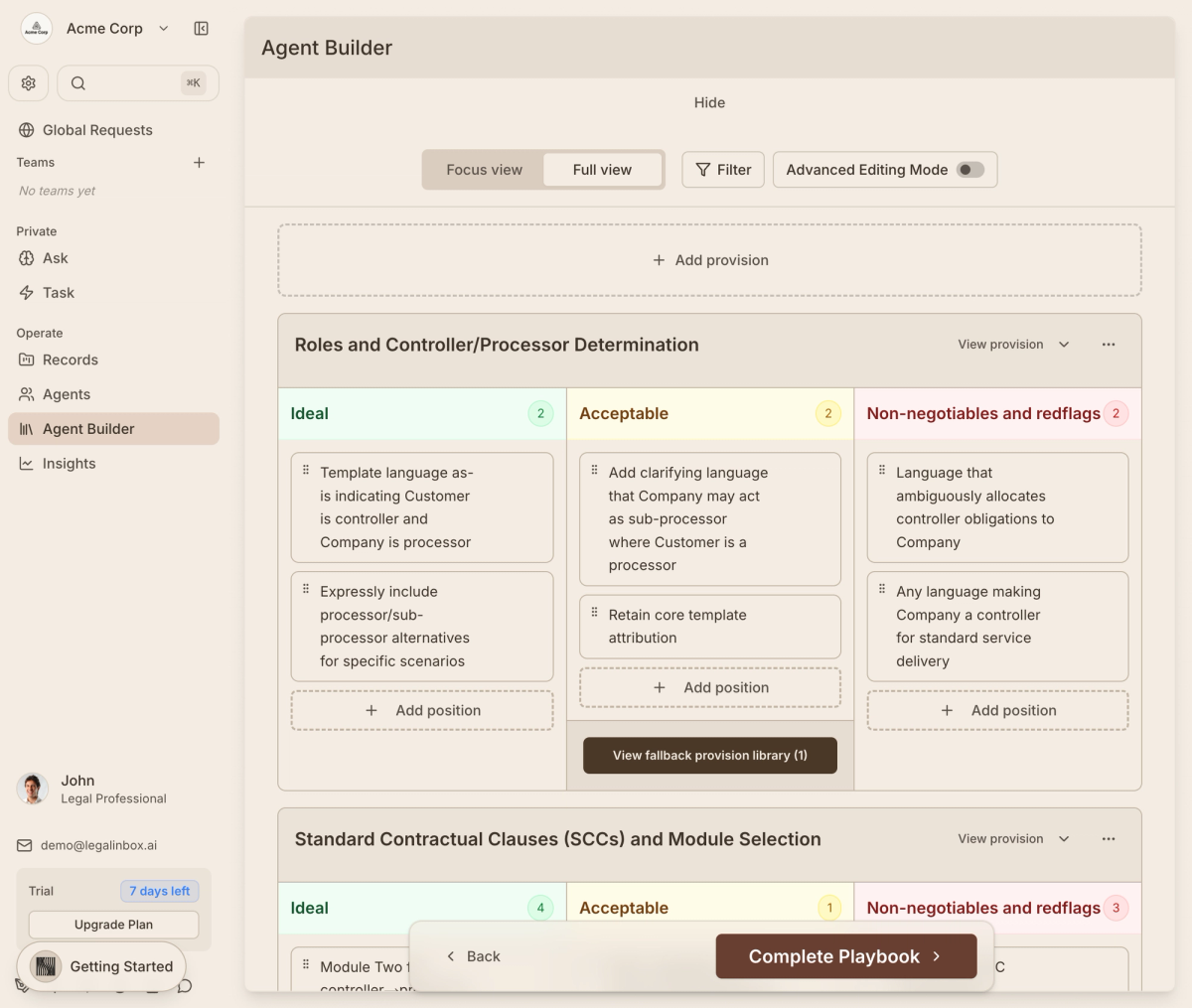Open Global Requests in sidebar
The height and width of the screenshot is (1008, 1192).
pos(113,130)
